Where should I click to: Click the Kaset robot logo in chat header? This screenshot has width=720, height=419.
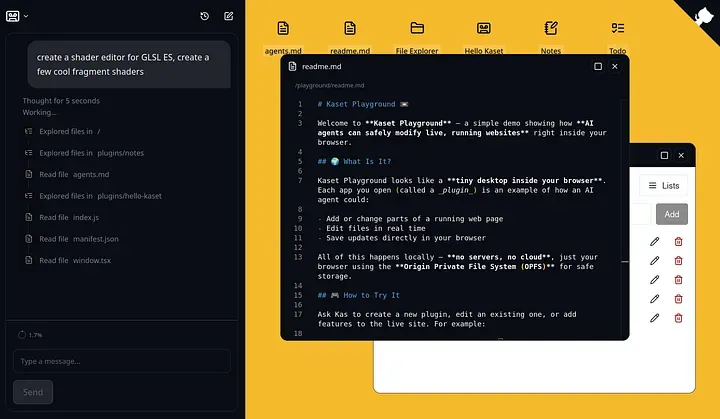(x=13, y=16)
